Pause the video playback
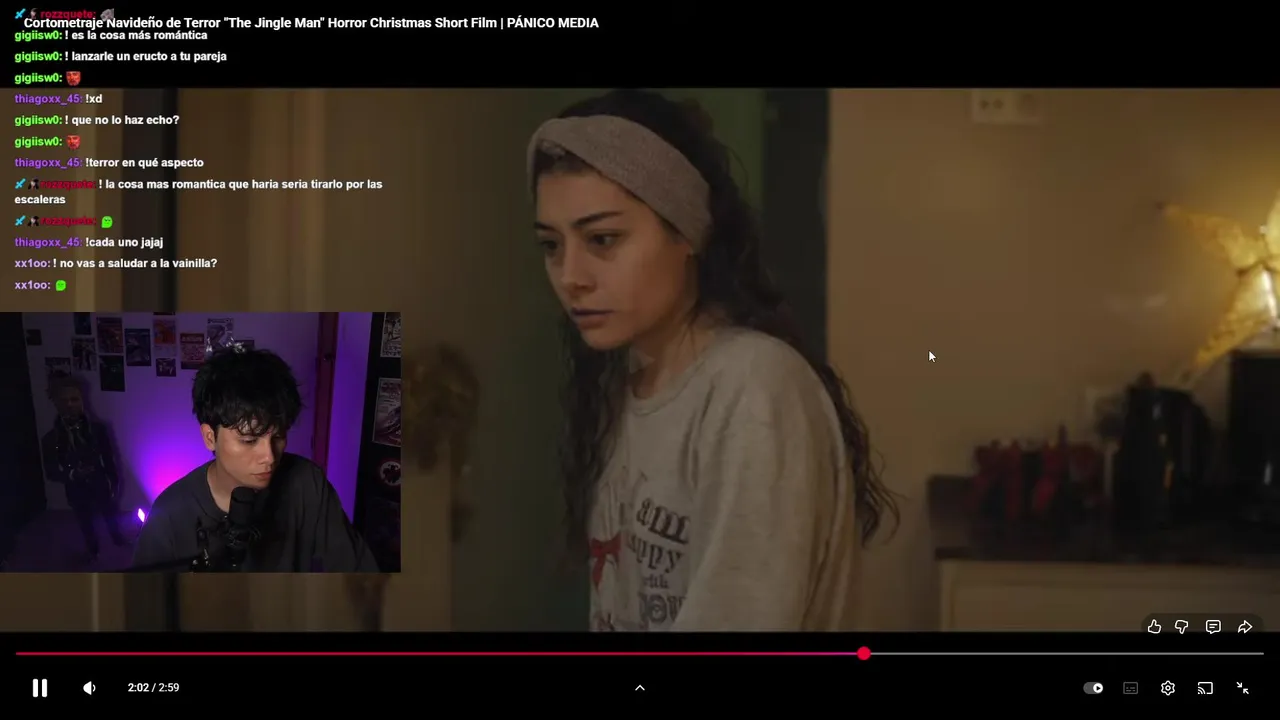 tap(40, 688)
